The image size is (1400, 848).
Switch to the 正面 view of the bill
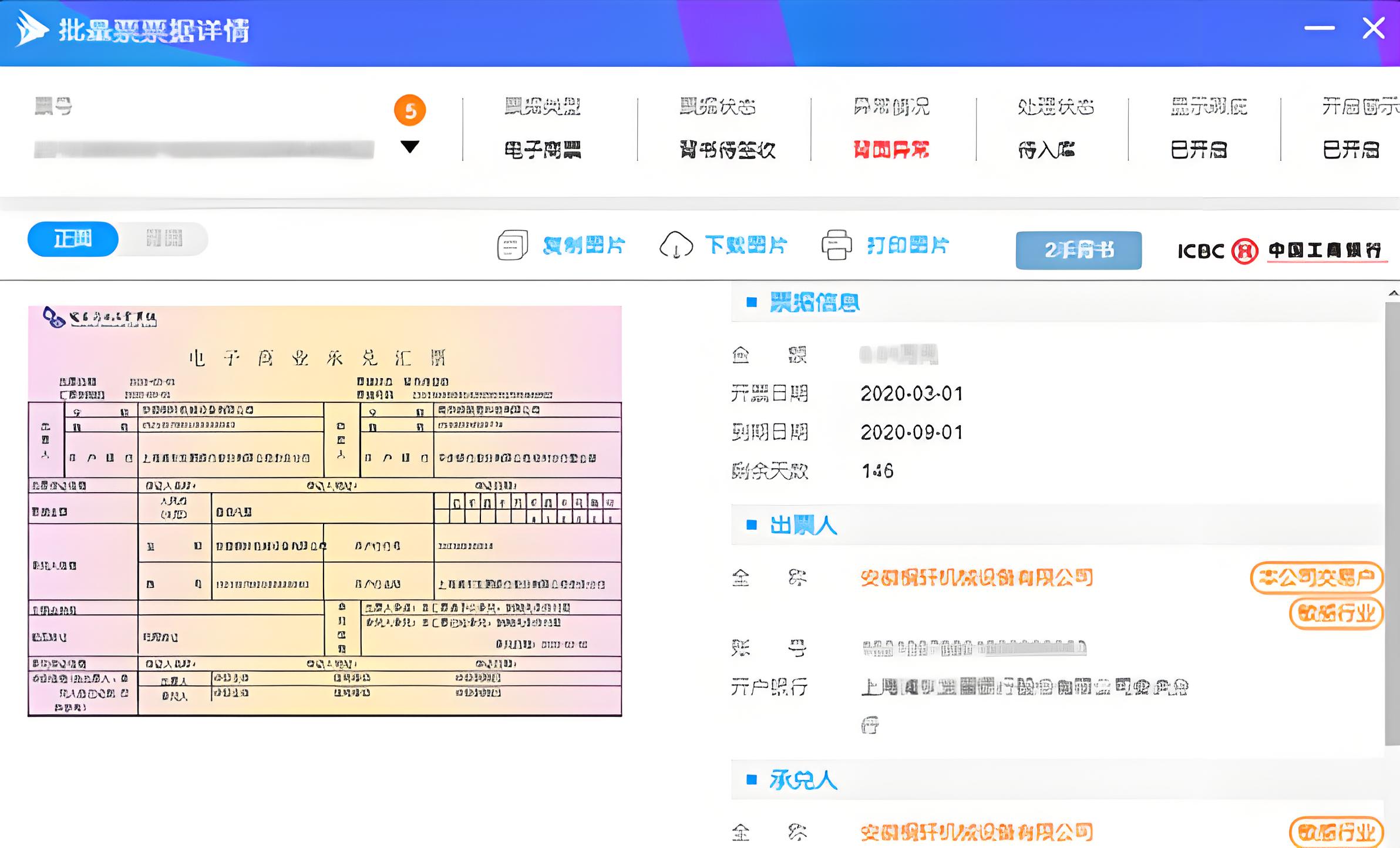(72, 238)
